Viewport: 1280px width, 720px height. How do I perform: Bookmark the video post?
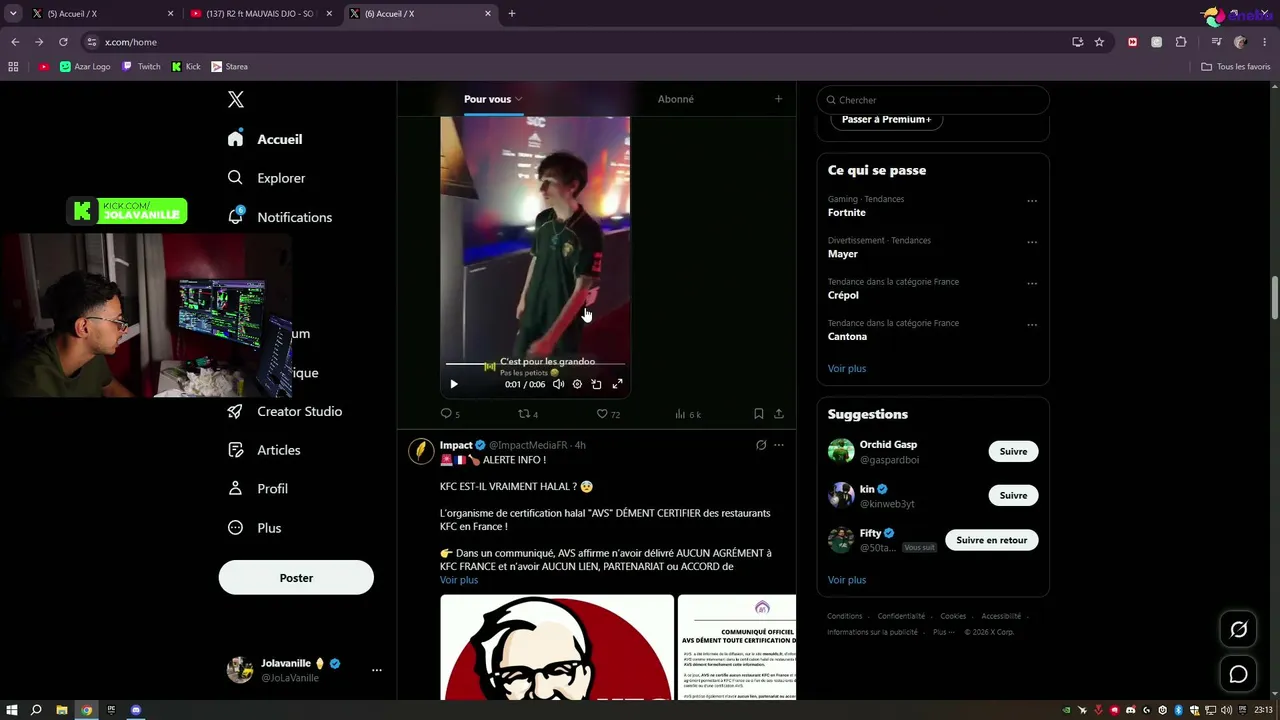tap(759, 414)
